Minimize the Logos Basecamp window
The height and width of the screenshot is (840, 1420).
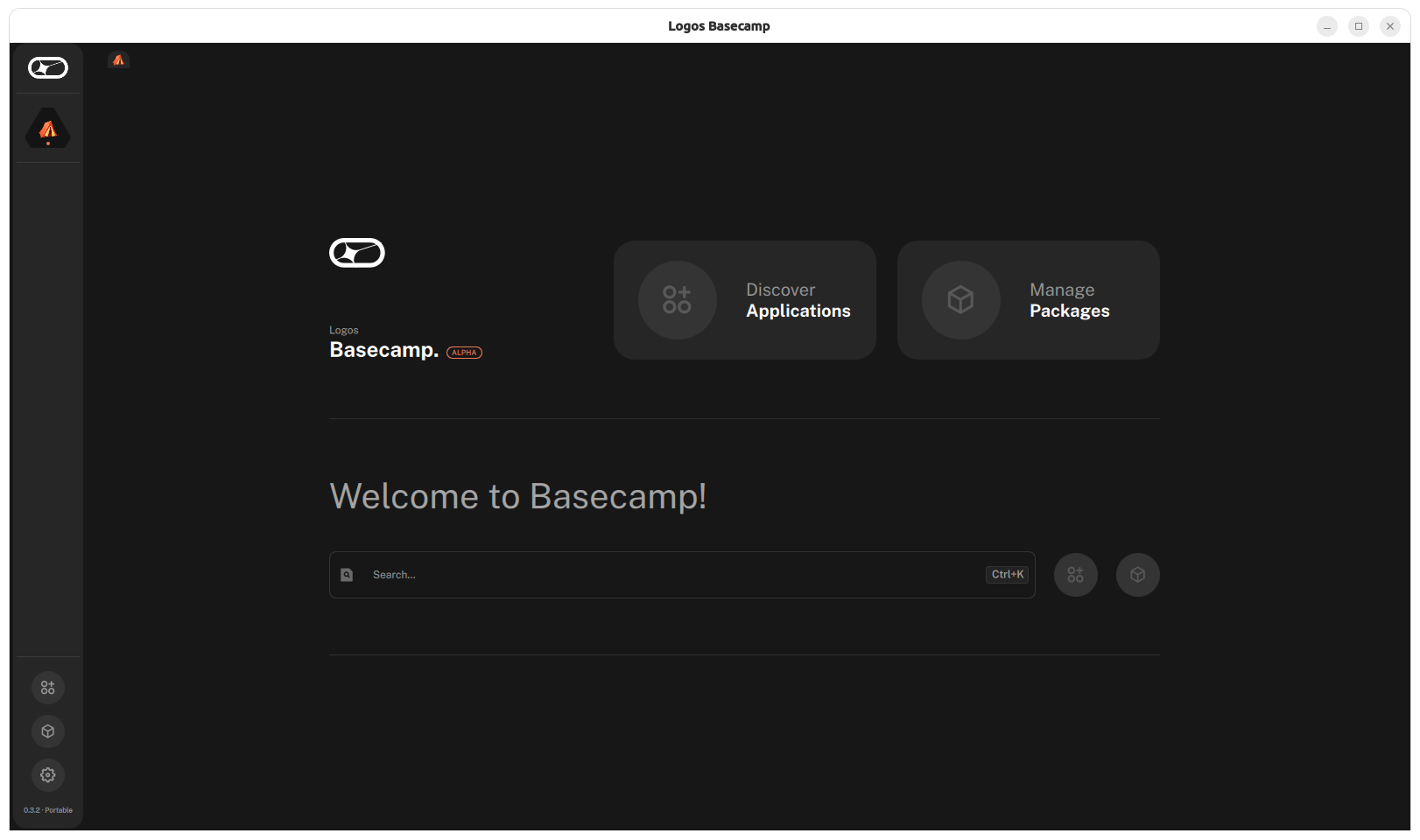click(1327, 26)
